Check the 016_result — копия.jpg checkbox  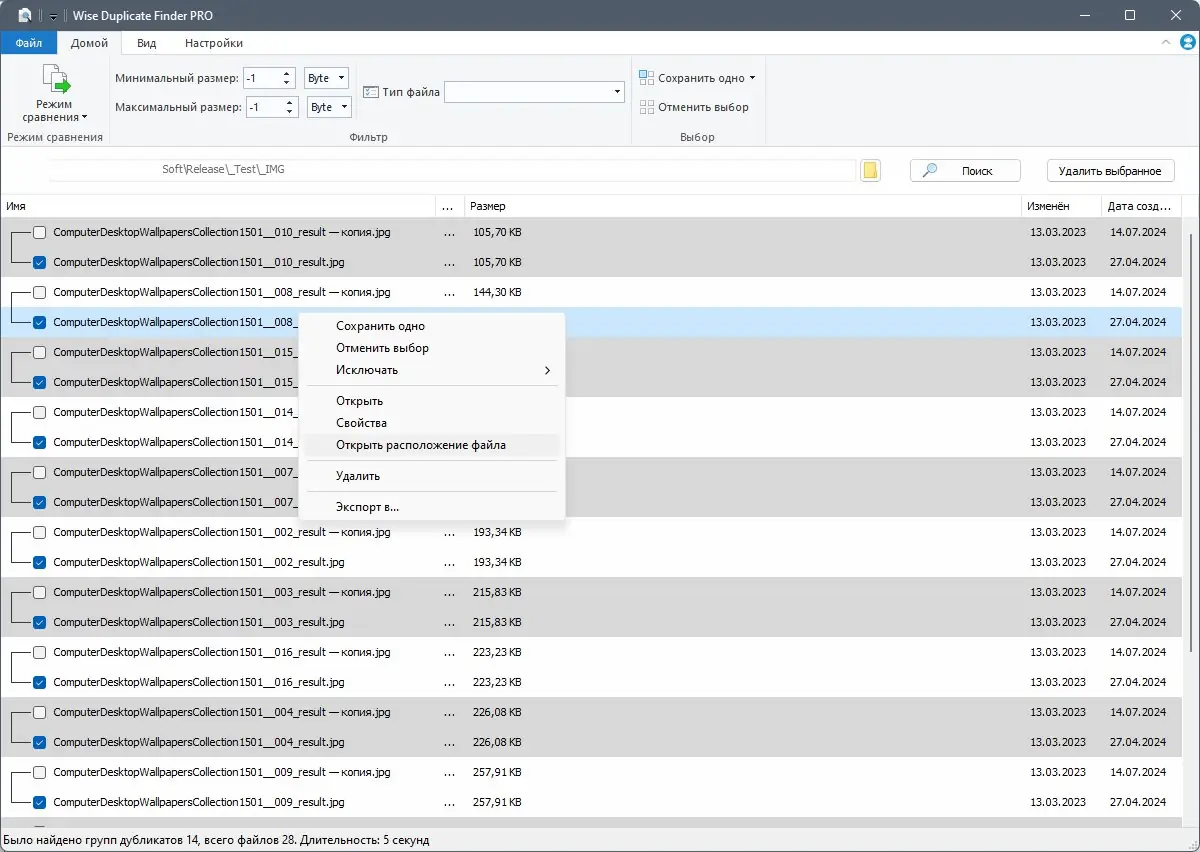[x=39, y=652]
